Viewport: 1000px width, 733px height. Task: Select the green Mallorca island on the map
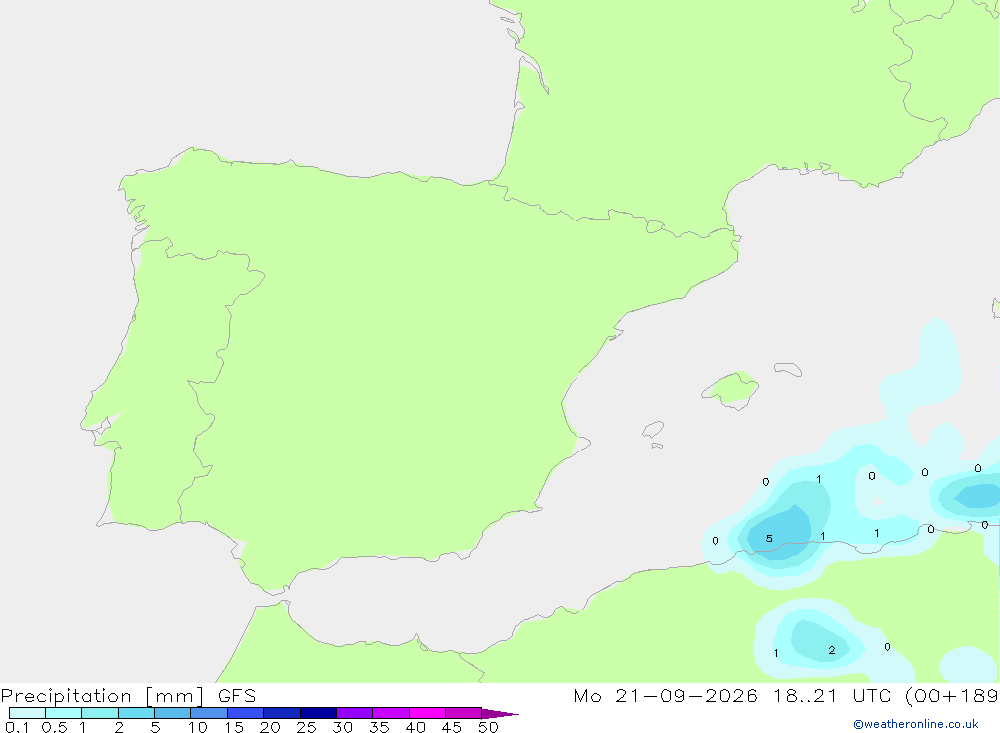coord(731,389)
